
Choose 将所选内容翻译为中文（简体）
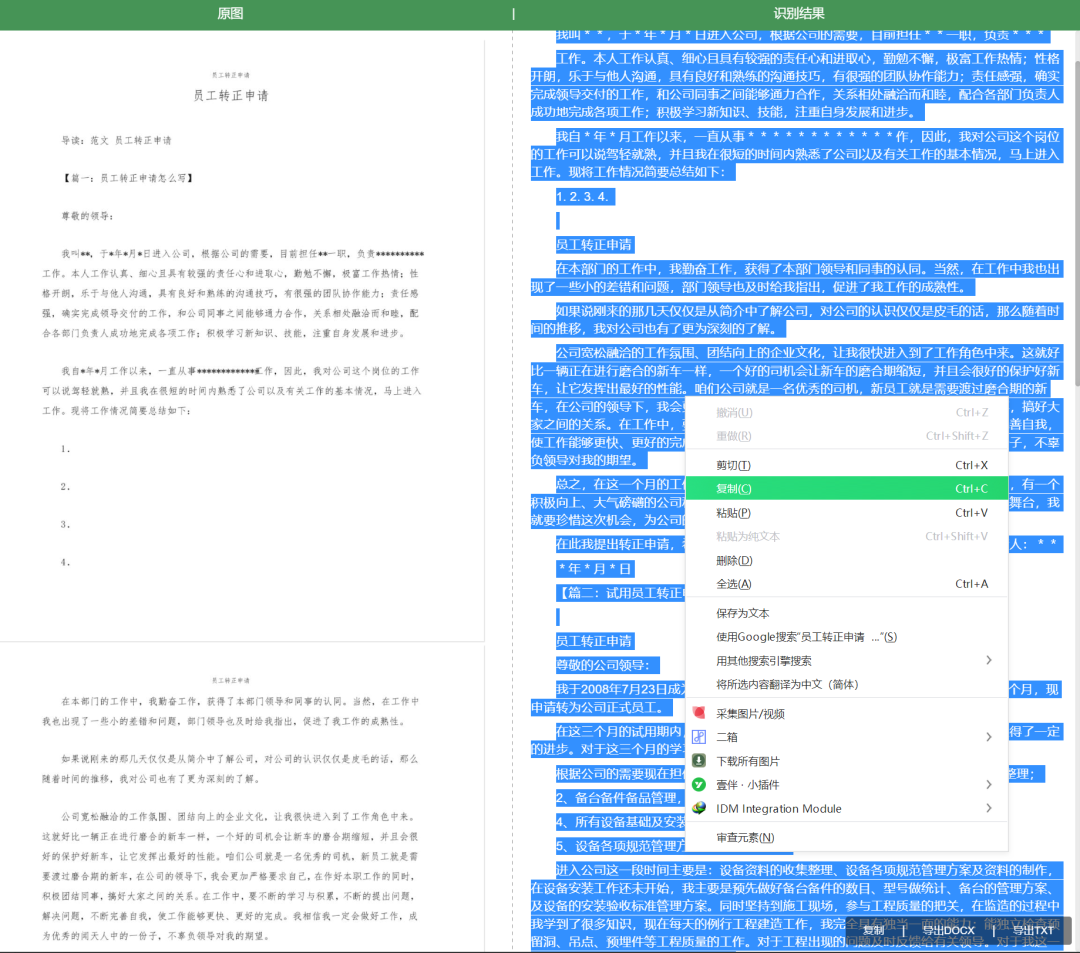(x=847, y=684)
